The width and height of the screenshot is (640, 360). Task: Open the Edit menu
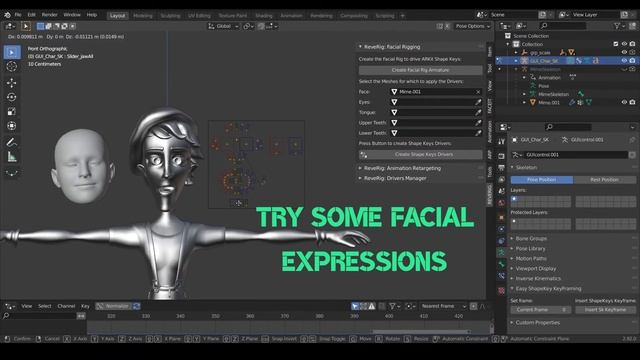point(31,15)
